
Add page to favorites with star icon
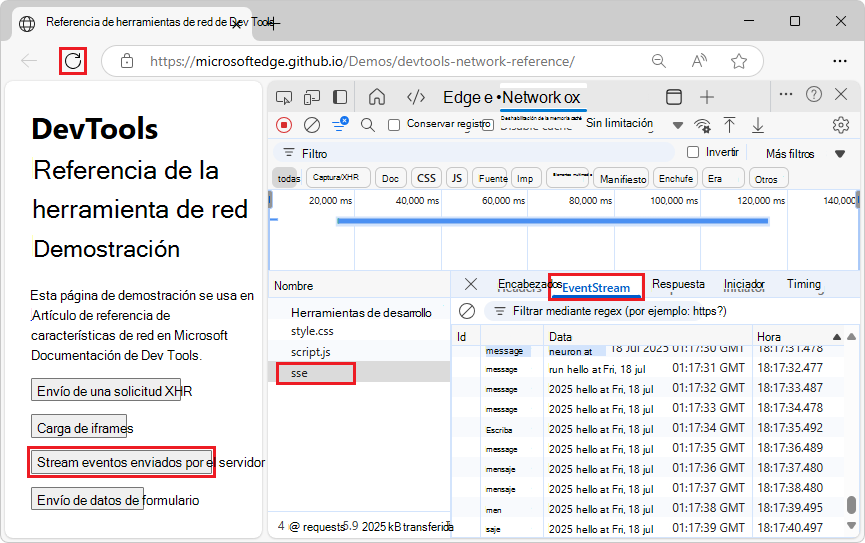pyautogui.click(x=739, y=61)
